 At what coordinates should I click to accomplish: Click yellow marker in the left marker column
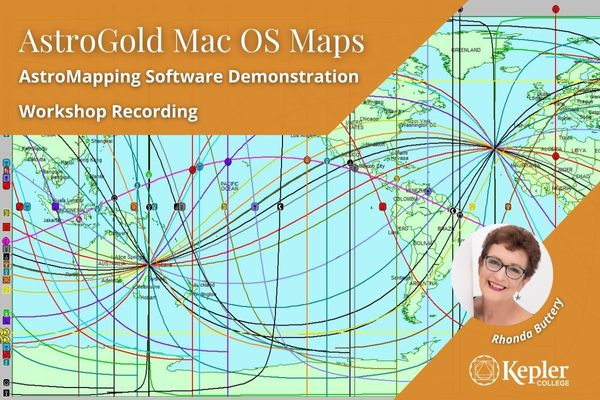pos(6,290)
